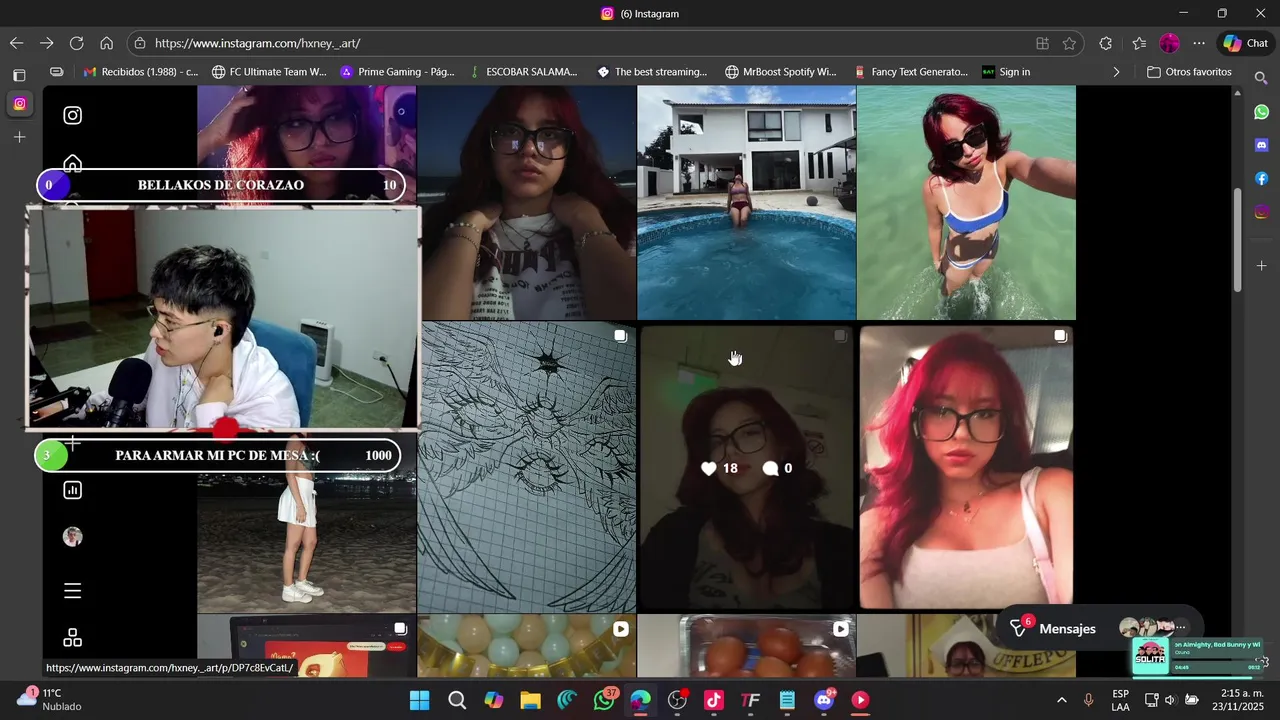Reload the Instagram page
This screenshot has height=720, width=1280.
point(76,43)
